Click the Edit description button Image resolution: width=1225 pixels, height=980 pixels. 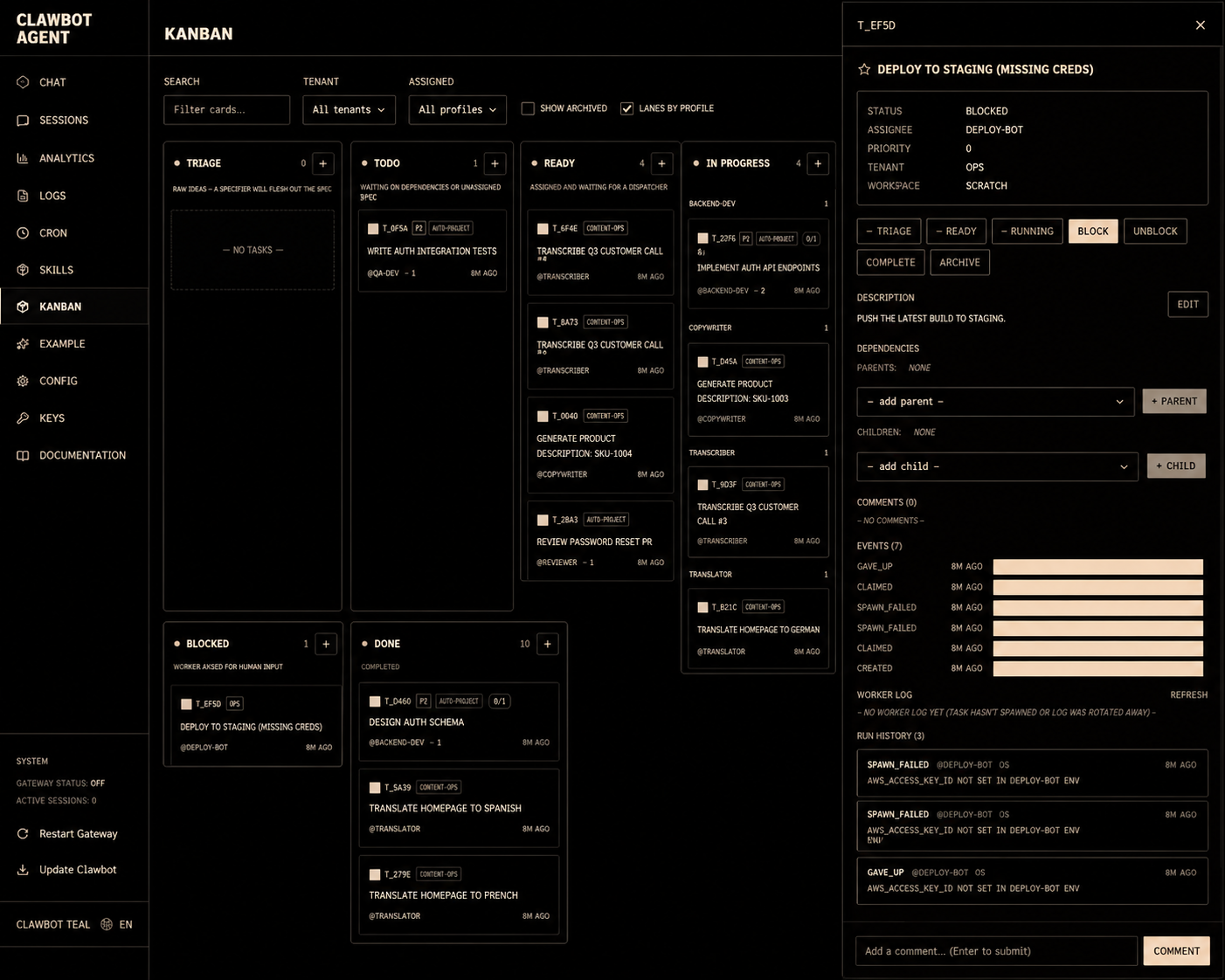click(x=1187, y=304)
